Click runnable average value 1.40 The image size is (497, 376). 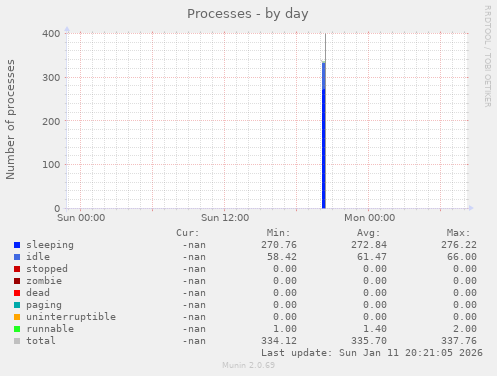pos(375,329)
